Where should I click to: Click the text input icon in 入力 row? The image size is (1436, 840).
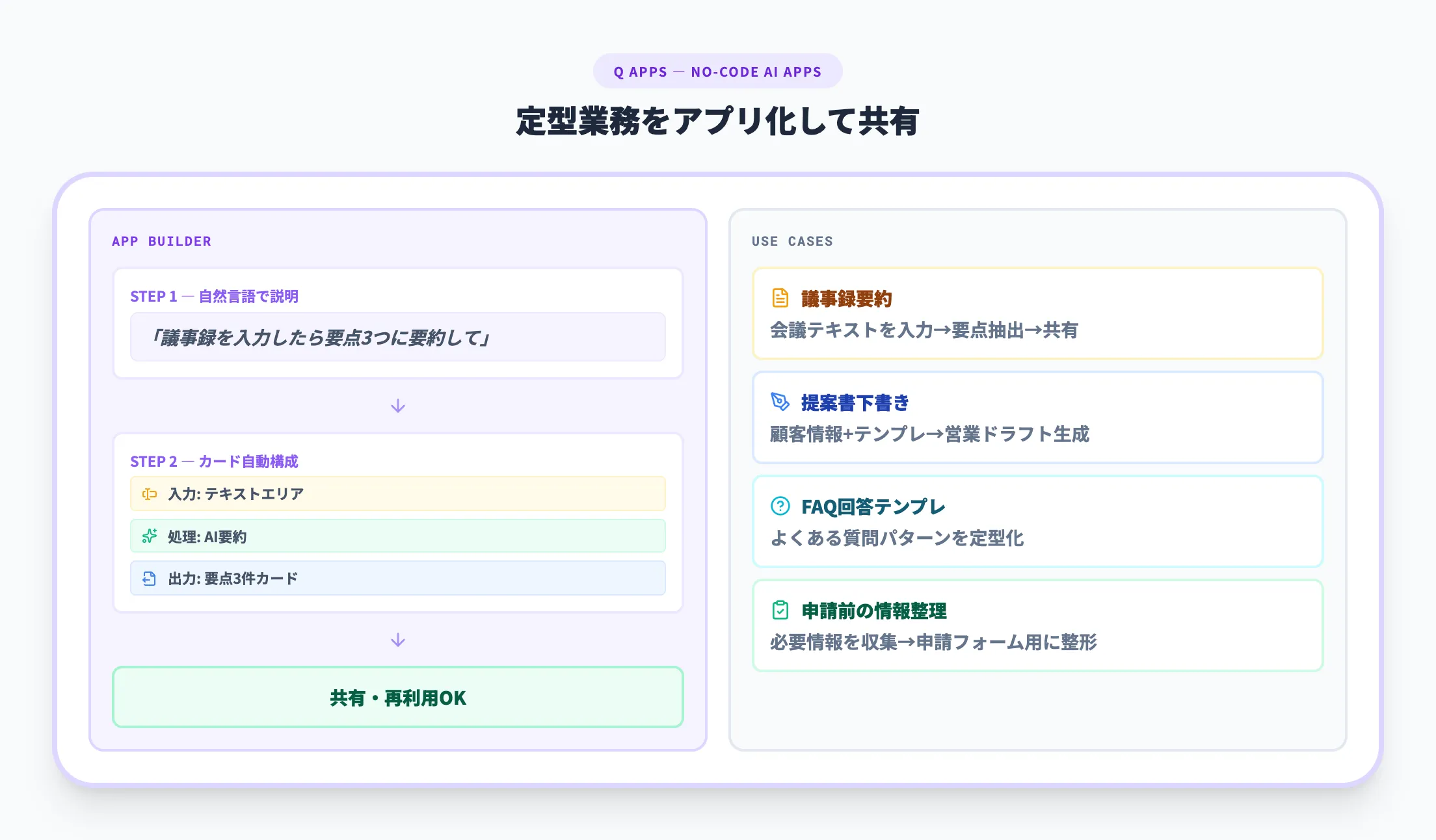coord(150,494)
